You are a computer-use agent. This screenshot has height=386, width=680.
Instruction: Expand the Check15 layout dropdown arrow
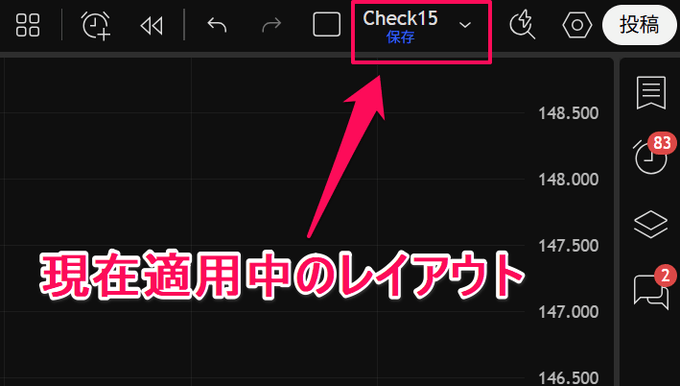click(x=465, y=25)
